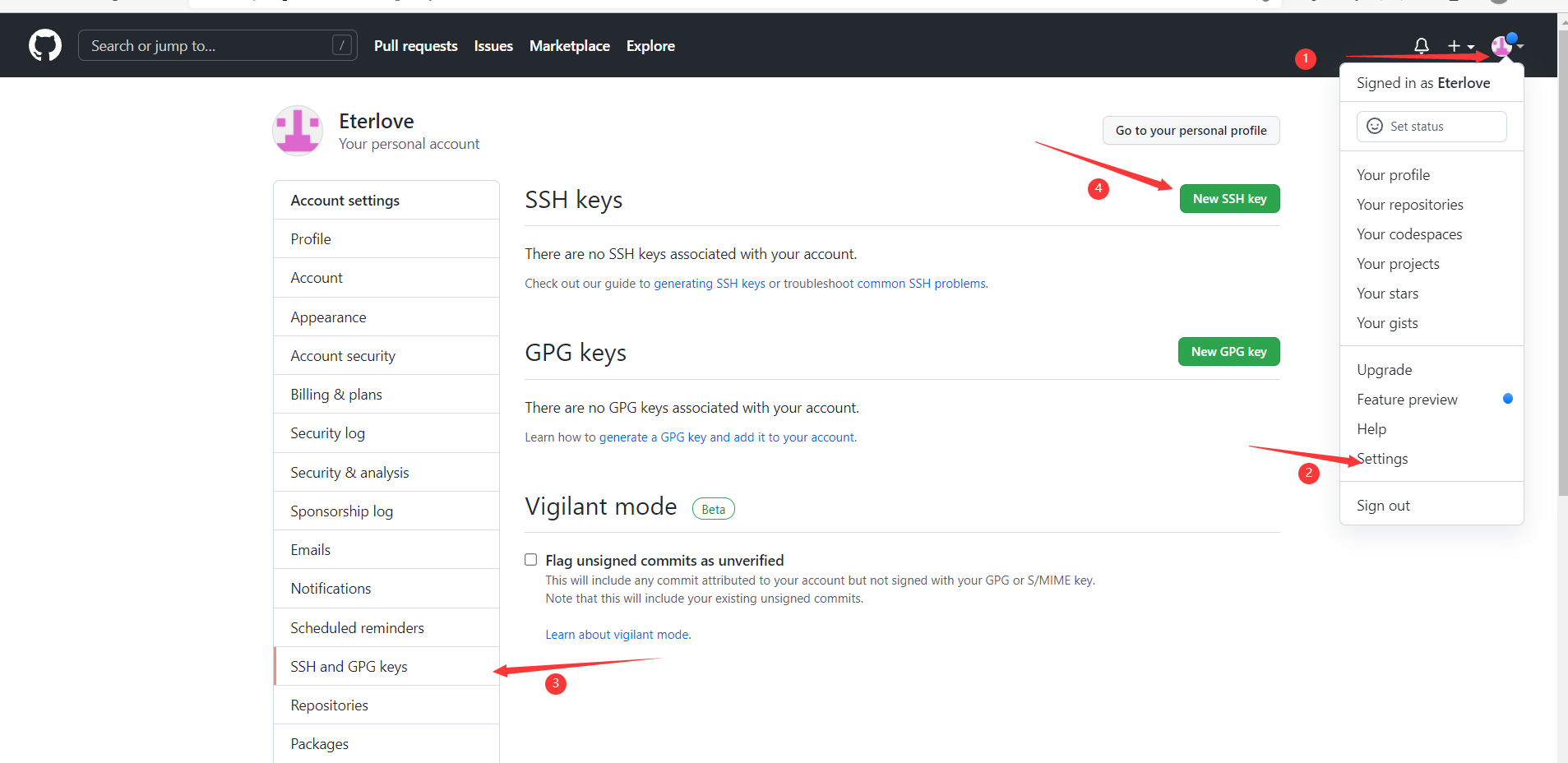1568x763 pixels.
Task: Open Security log in the sidebar
Action: pyautogui.click(x=386, y=433)
